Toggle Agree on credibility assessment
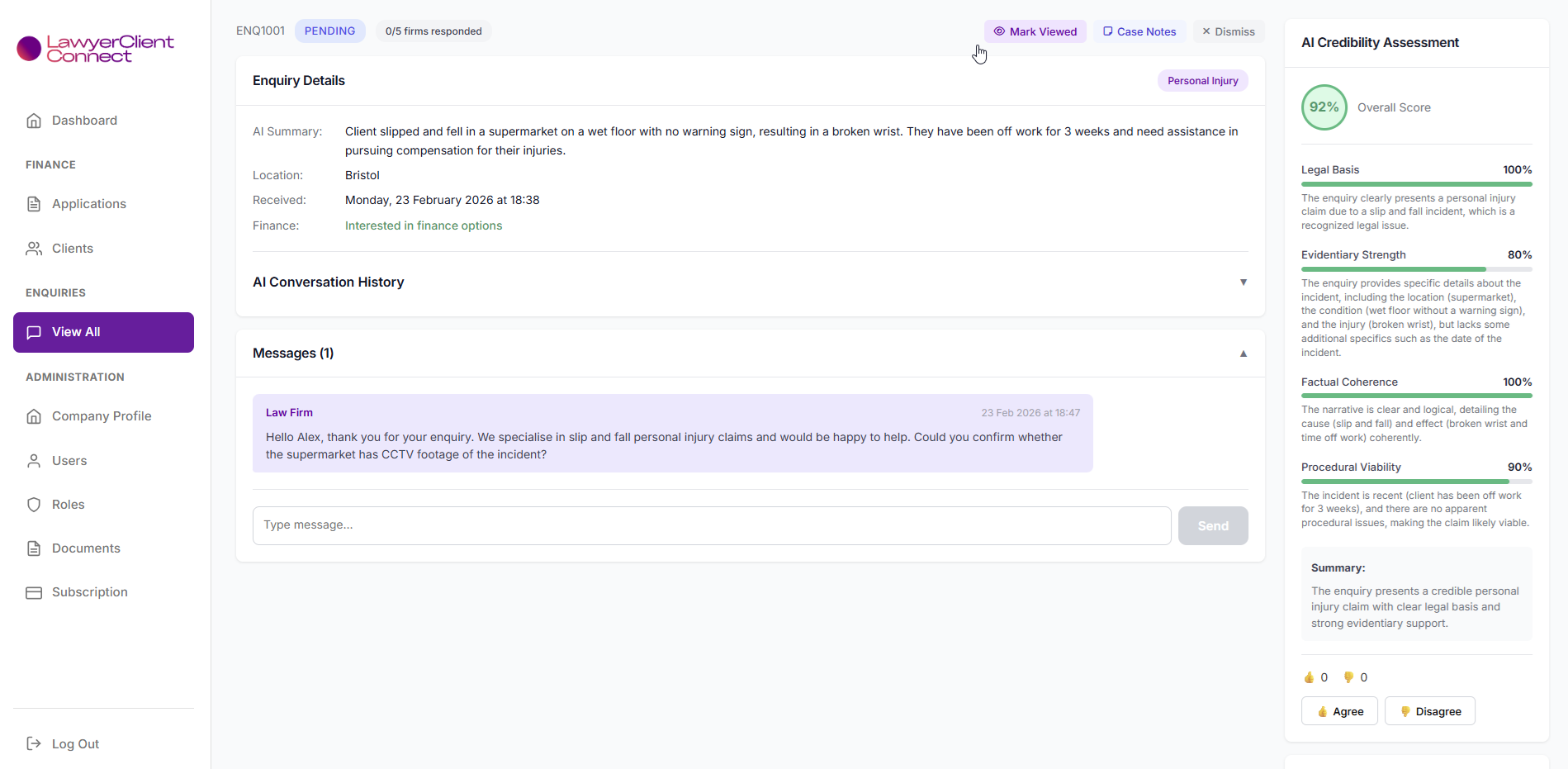The image size is (1568, 769). click(x=1338, y=710)
